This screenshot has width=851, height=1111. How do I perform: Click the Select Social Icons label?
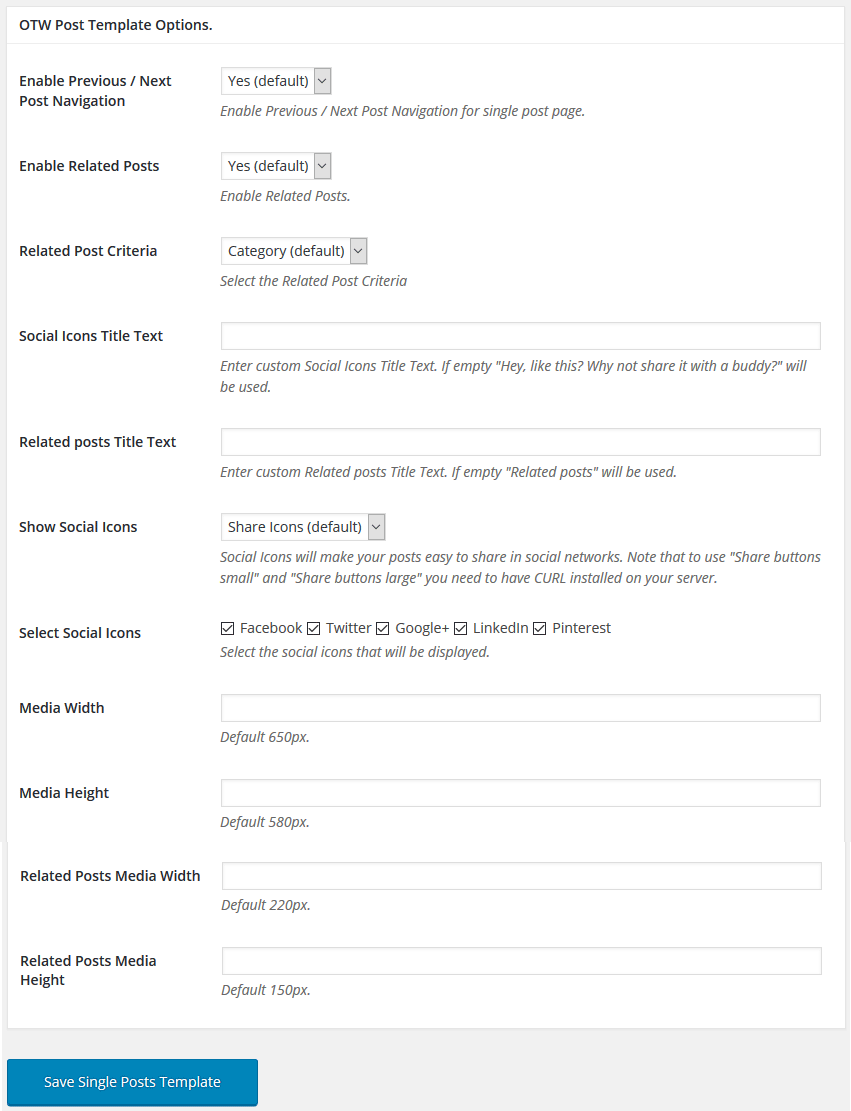80,633
